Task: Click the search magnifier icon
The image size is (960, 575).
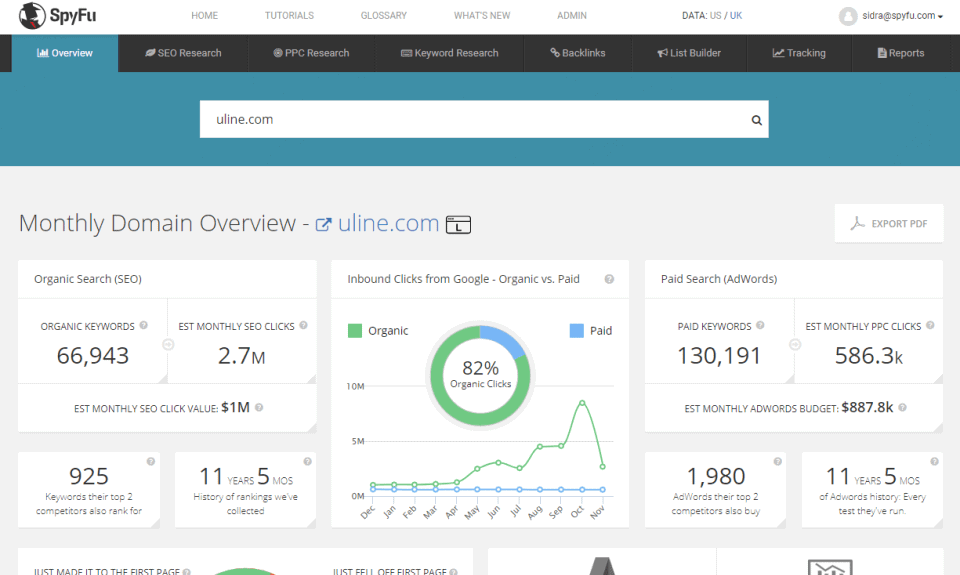Action: 757,120
